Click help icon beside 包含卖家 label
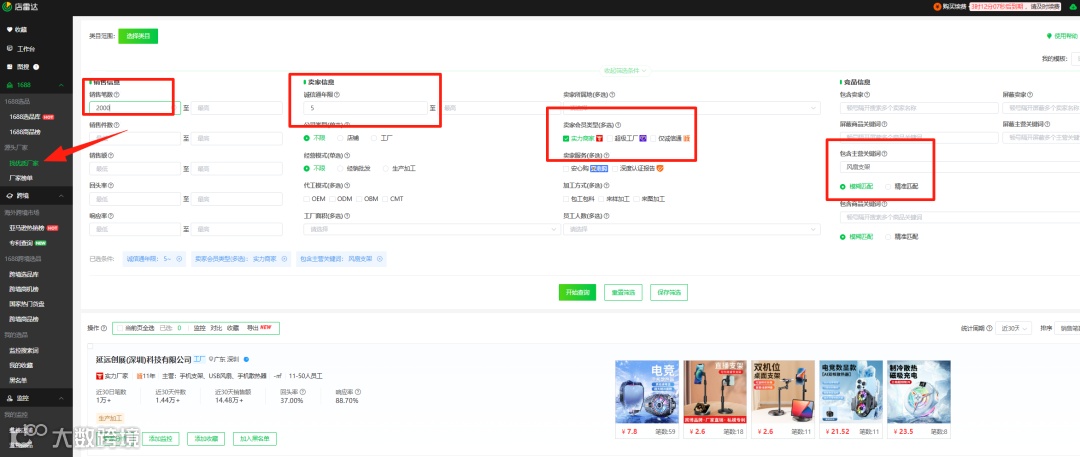The image size is (1080, 457). (867, 94)
